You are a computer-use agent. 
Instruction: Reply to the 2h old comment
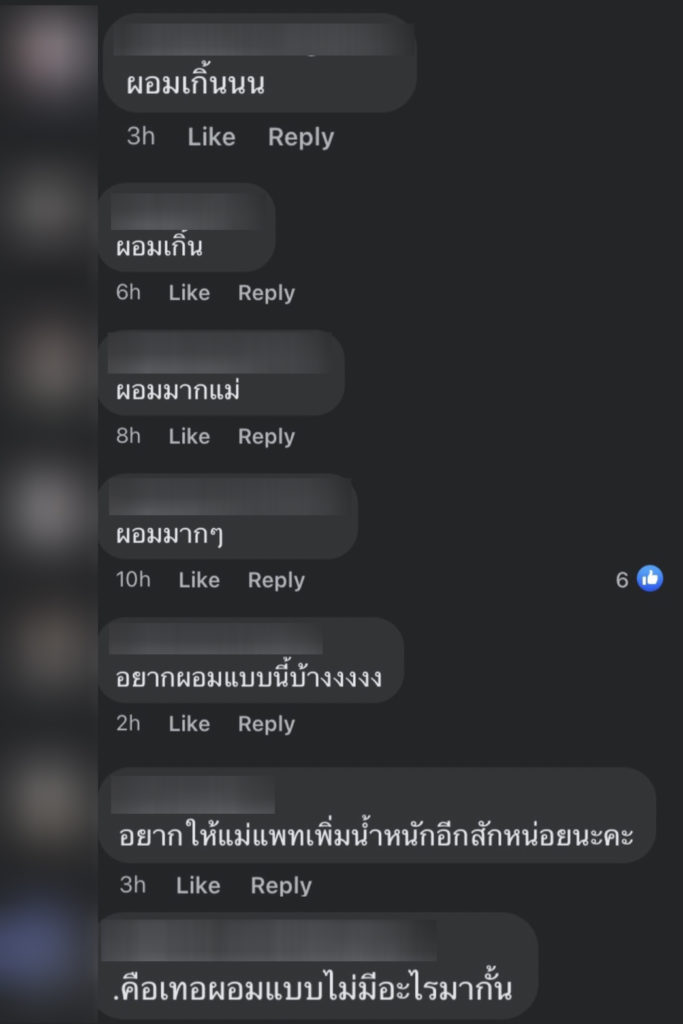[x=266, y=724]
